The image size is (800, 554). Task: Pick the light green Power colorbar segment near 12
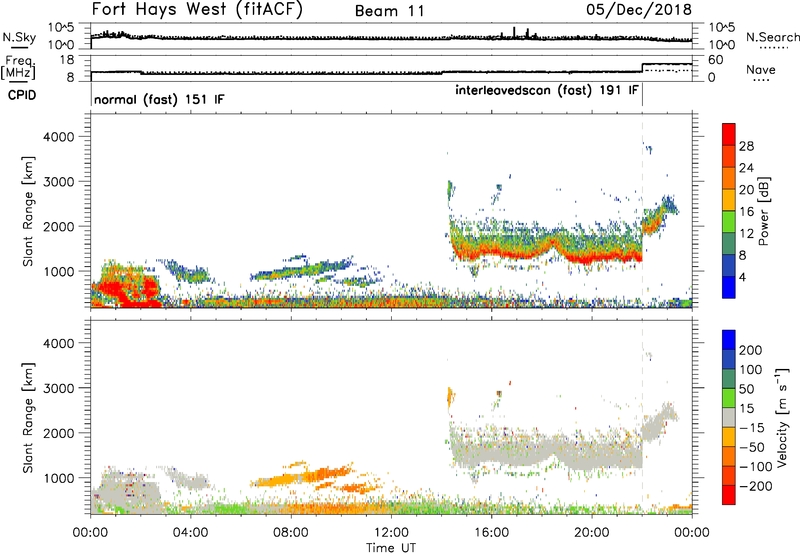729,222
